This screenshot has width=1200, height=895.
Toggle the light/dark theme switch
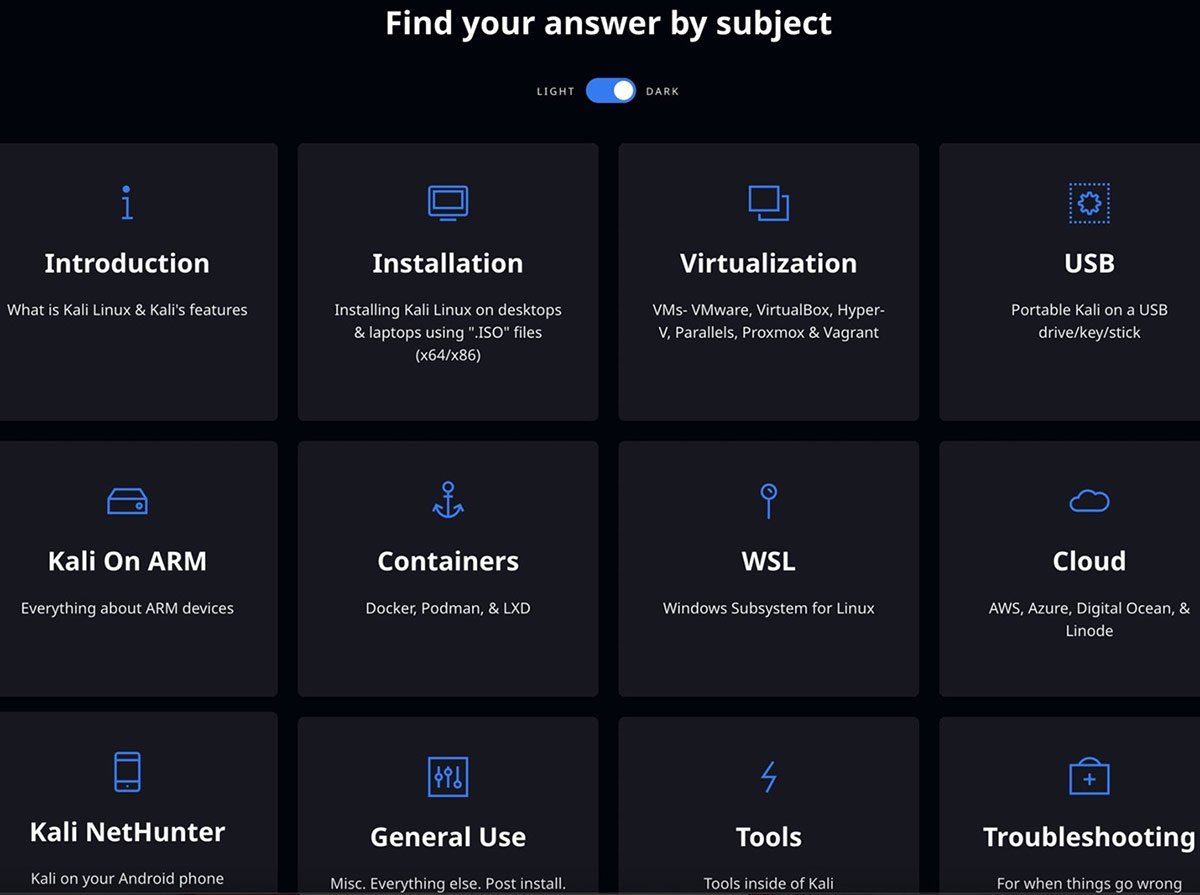(611, 91)
